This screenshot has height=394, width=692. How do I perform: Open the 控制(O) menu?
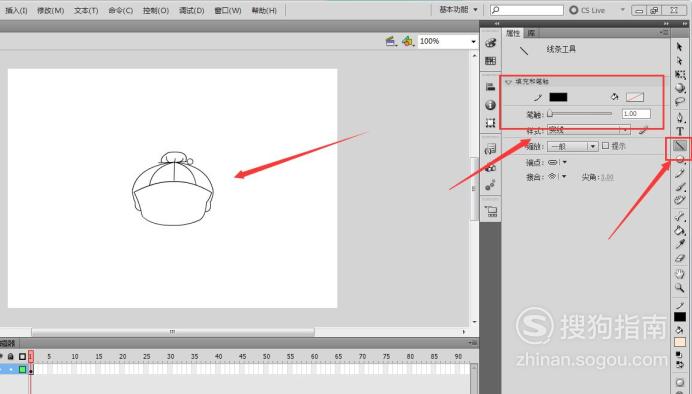pos(156,10)
